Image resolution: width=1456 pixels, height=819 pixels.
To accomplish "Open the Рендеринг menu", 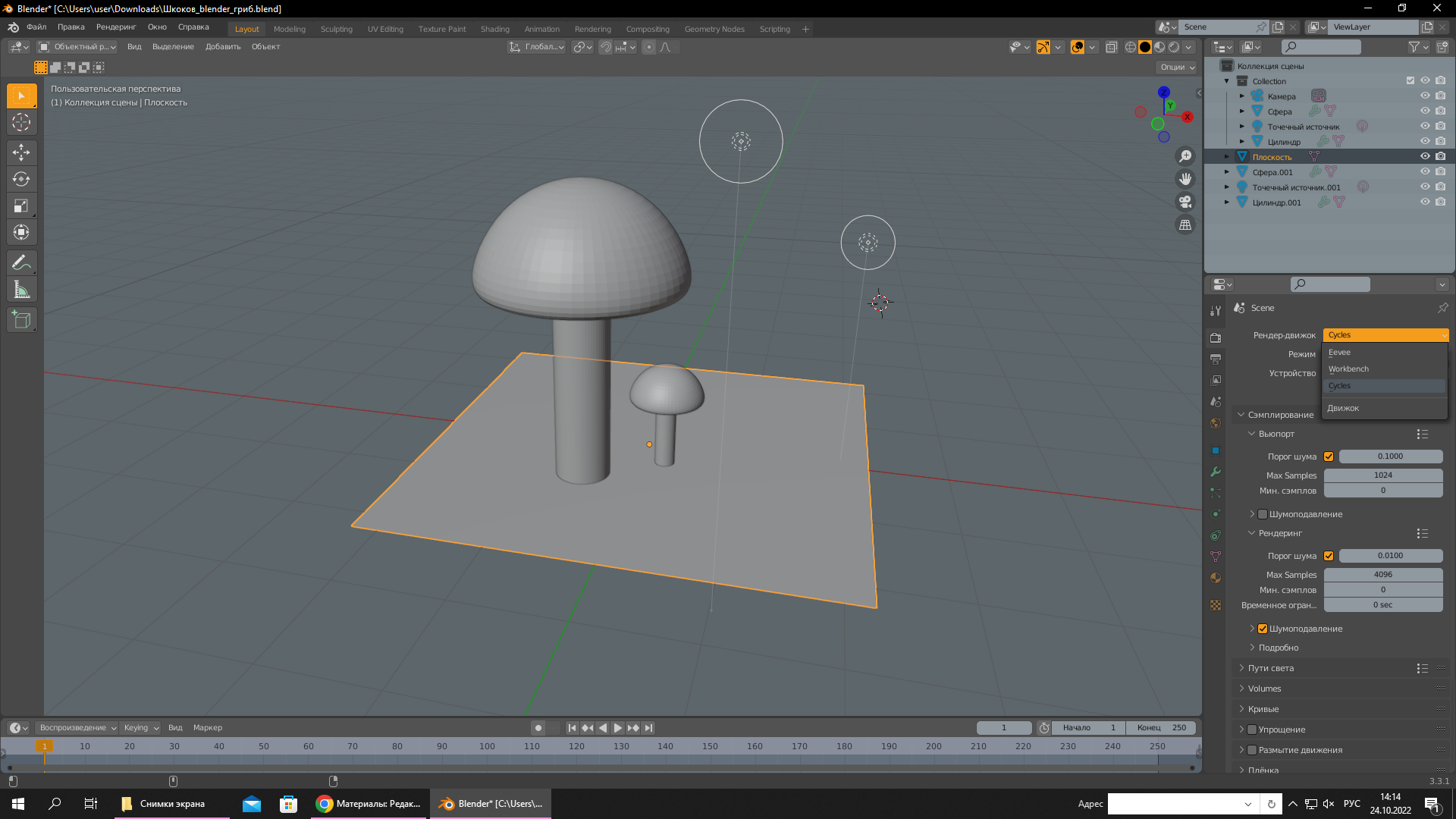I will point(116,27).
